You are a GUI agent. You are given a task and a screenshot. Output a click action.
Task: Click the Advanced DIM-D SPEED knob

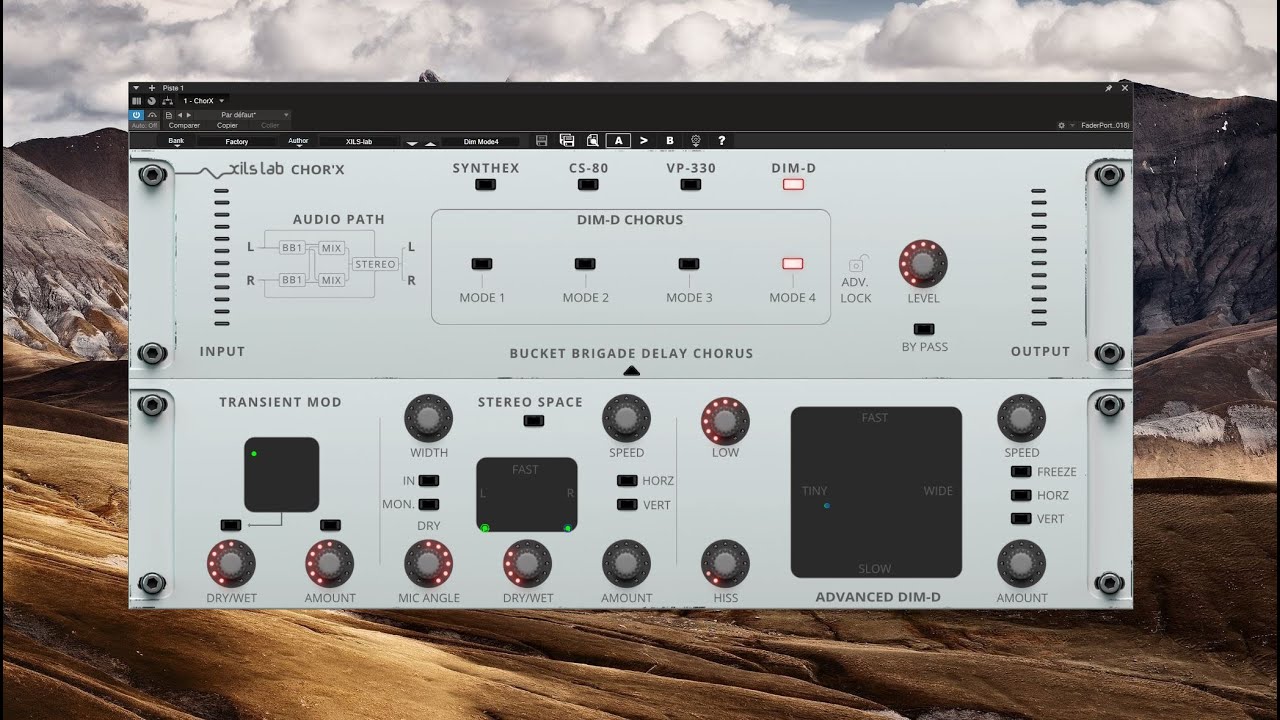pyautogui.click(x=1022, y=418)
